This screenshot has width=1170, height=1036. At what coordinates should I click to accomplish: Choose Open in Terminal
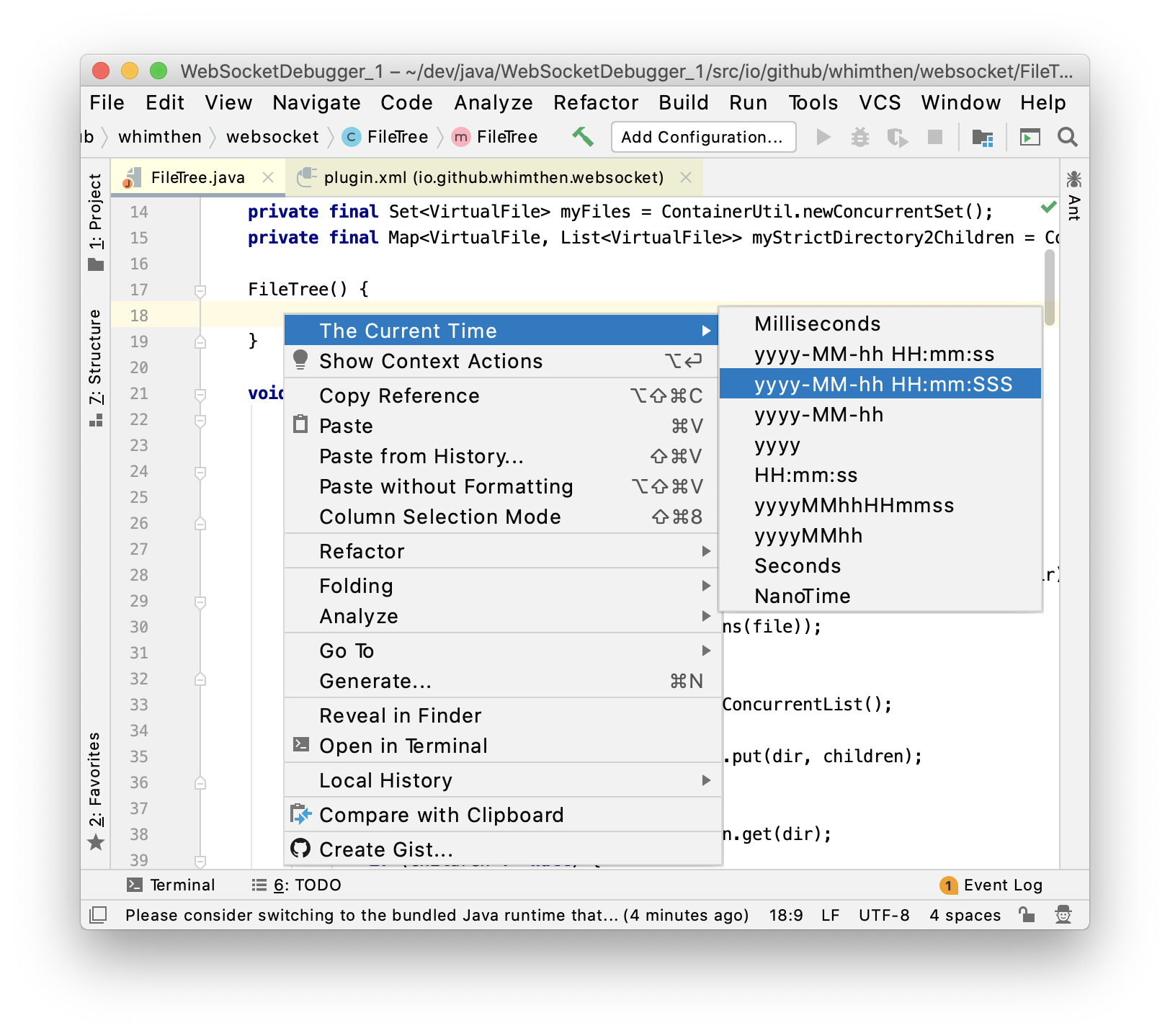click(x=503, y=746)
